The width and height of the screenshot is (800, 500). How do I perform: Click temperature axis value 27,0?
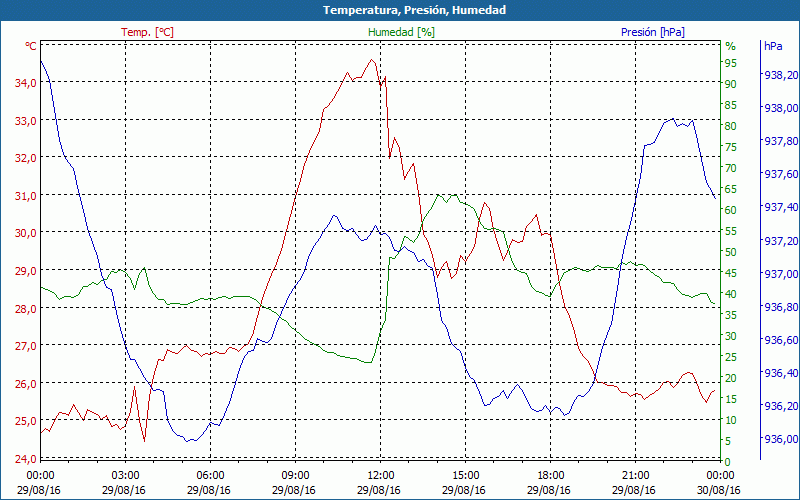click(x=25, y=346)
